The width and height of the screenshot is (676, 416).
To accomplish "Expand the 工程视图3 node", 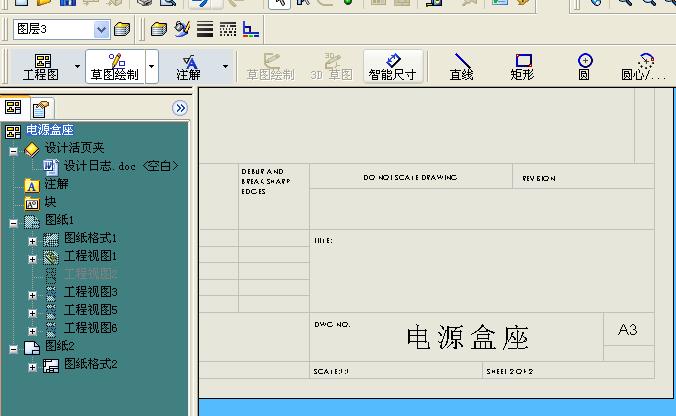I will click(x=32, y=295).
